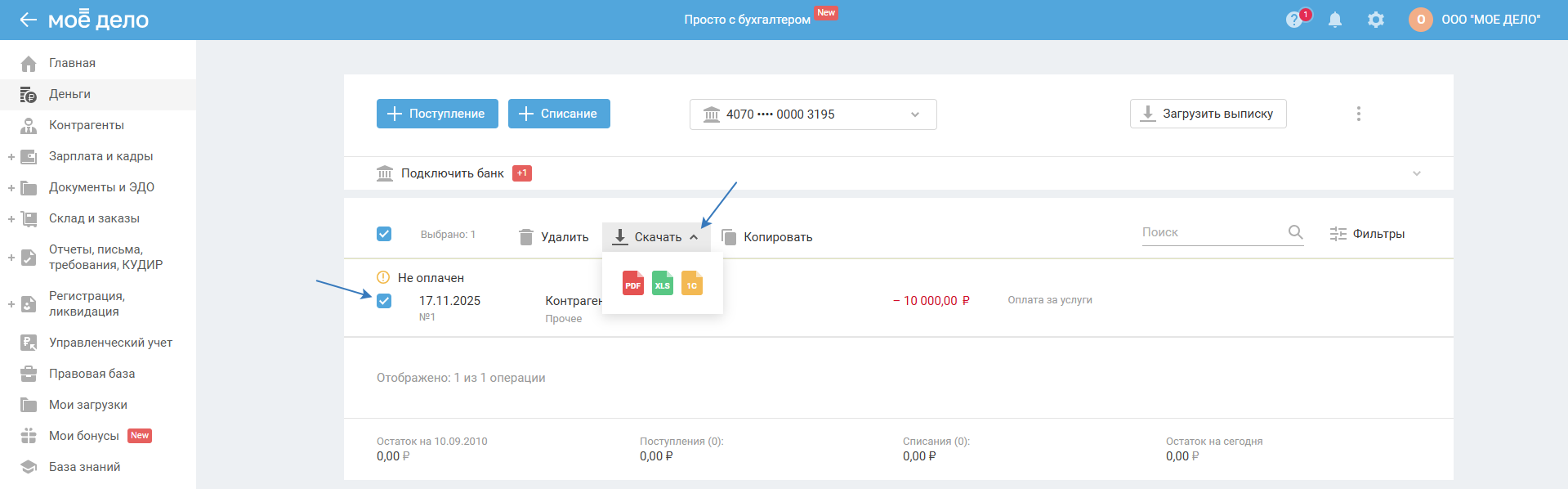Screen dimensions: 1568x489
Task: Click the Прочее operation type label
Action: (x=564, y=319)
